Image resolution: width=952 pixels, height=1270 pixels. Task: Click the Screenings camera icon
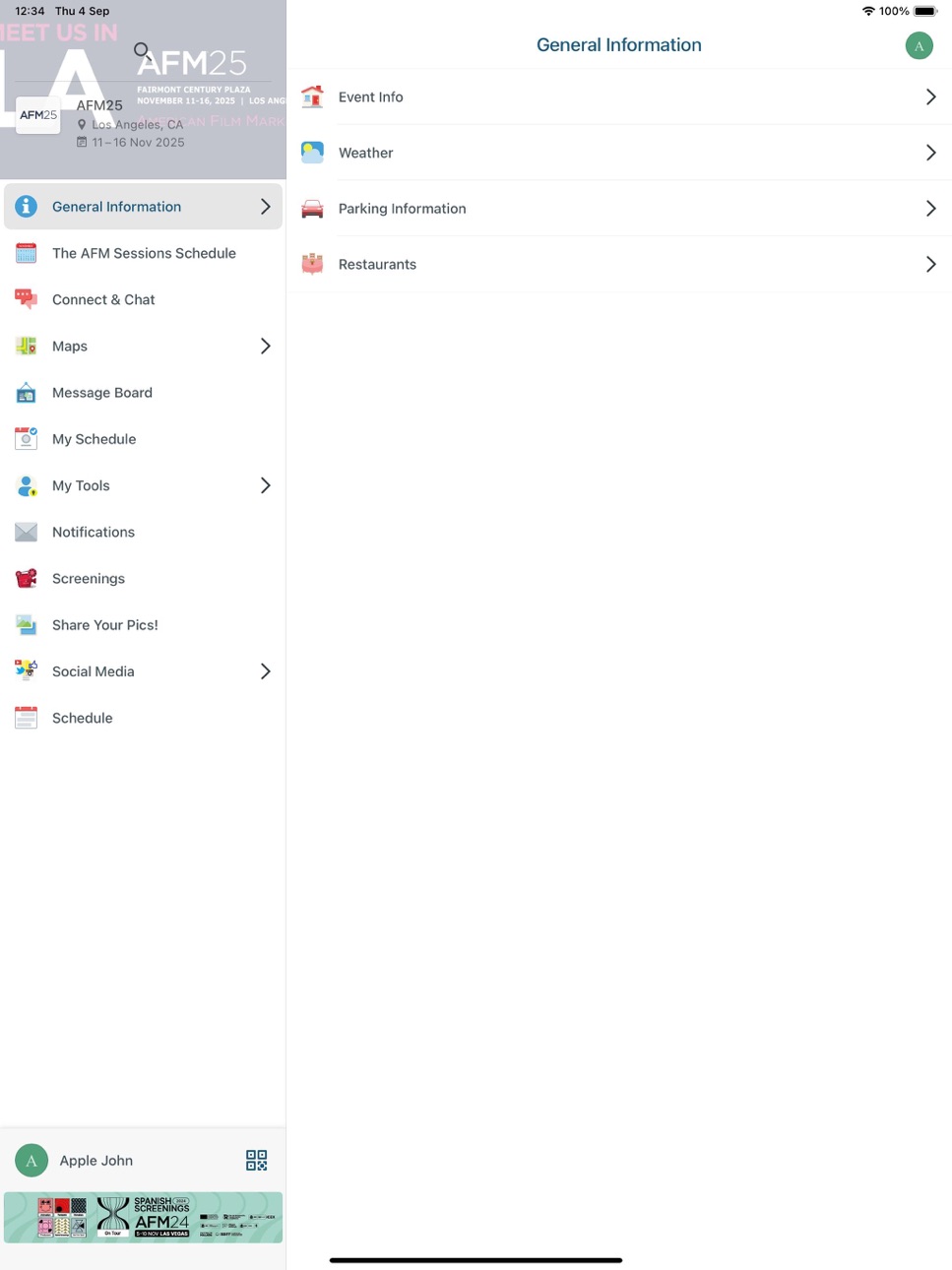27,578
